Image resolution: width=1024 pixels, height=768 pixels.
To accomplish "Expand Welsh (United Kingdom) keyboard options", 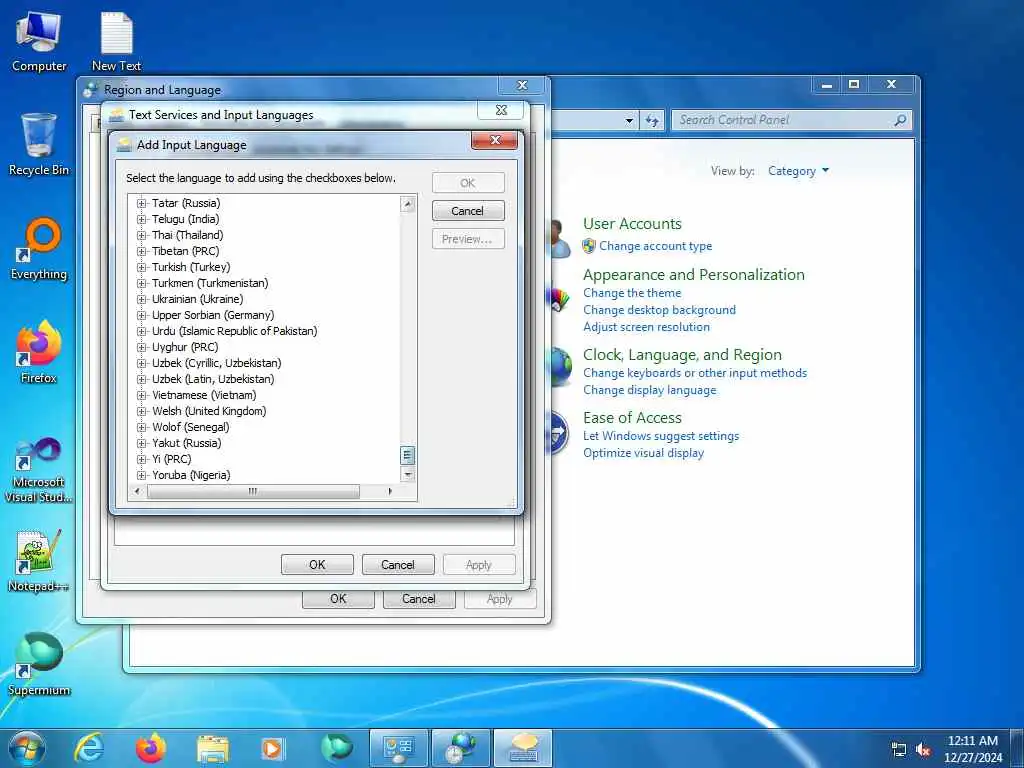I will click(x=141, y=411).
